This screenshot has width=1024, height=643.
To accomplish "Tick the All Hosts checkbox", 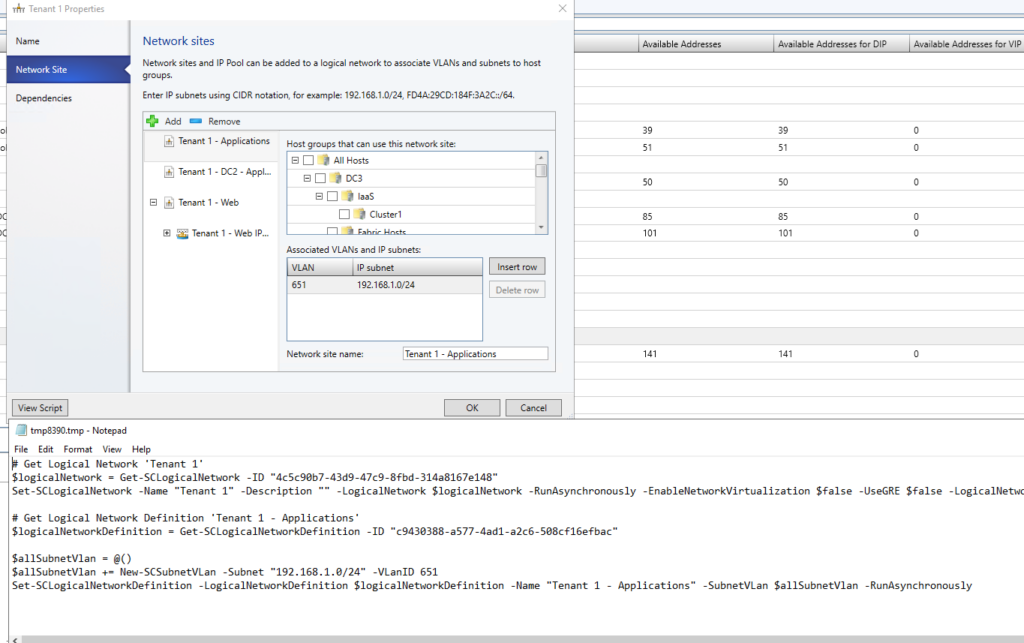I will click(x=308, y=160).
